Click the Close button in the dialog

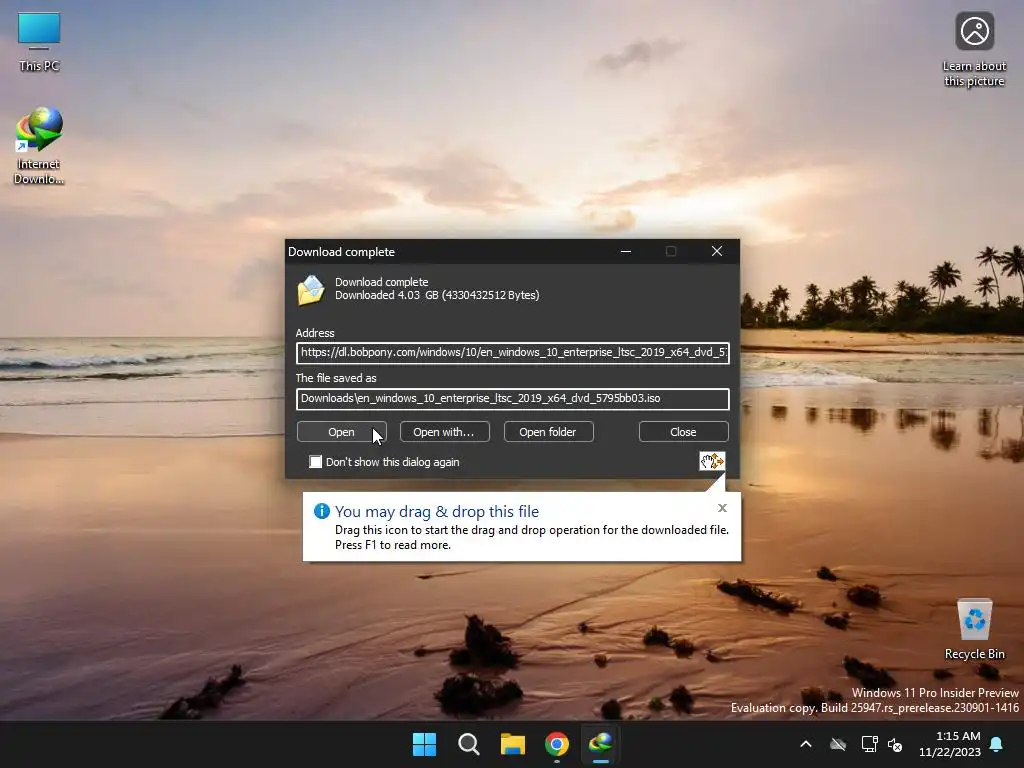pos(683,432)
